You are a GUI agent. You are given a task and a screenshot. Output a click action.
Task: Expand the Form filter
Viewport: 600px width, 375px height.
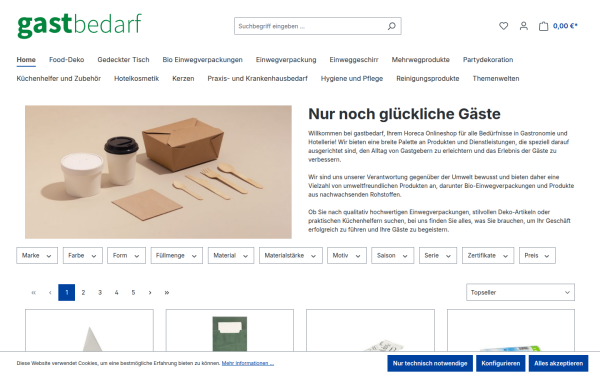coord(126,255)
